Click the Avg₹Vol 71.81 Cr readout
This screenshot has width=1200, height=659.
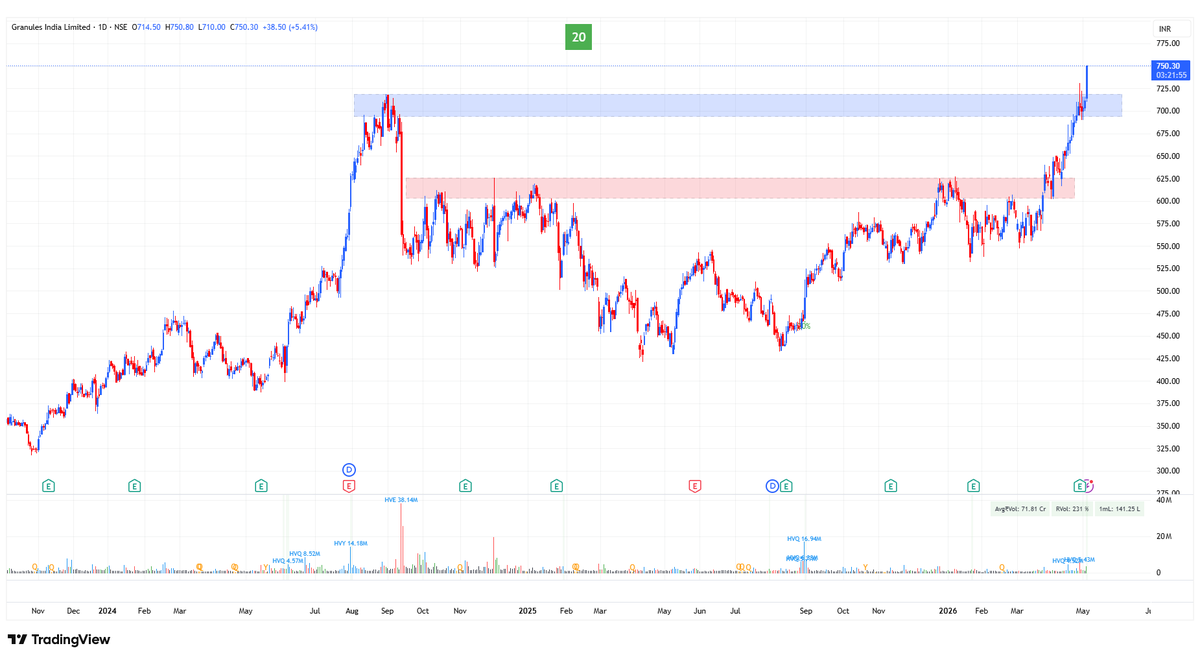point(1020,509)
